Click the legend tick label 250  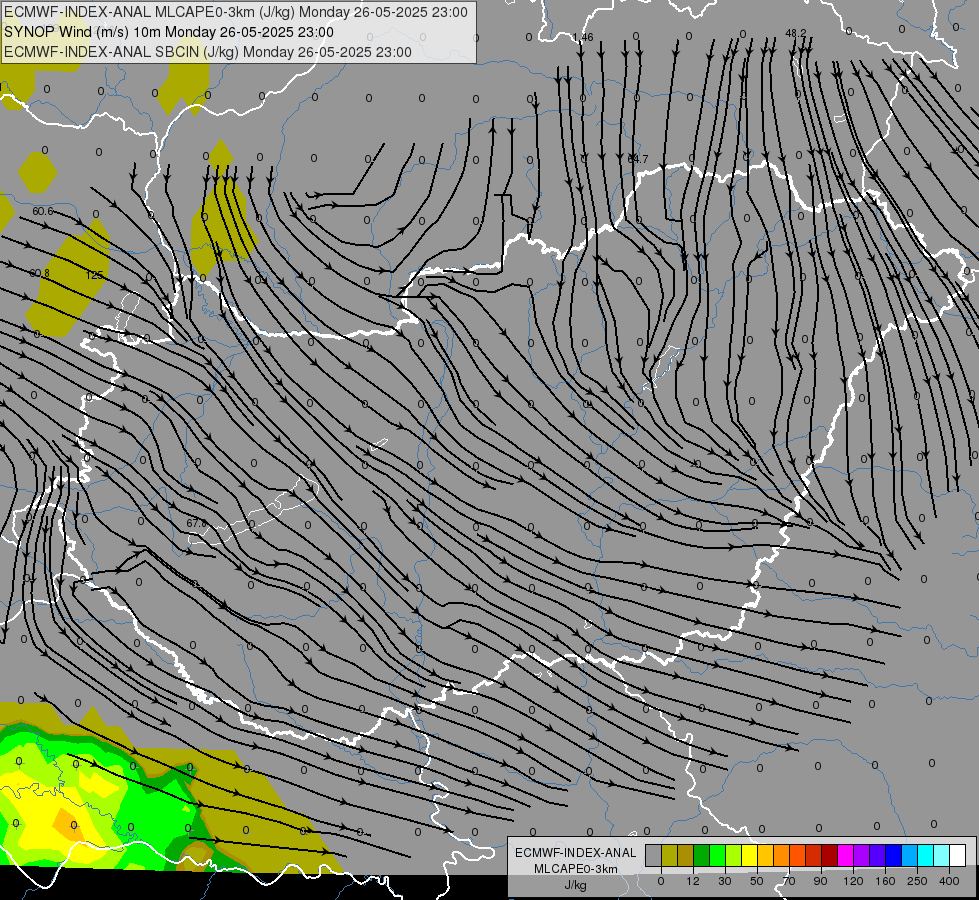pos(917,882)
